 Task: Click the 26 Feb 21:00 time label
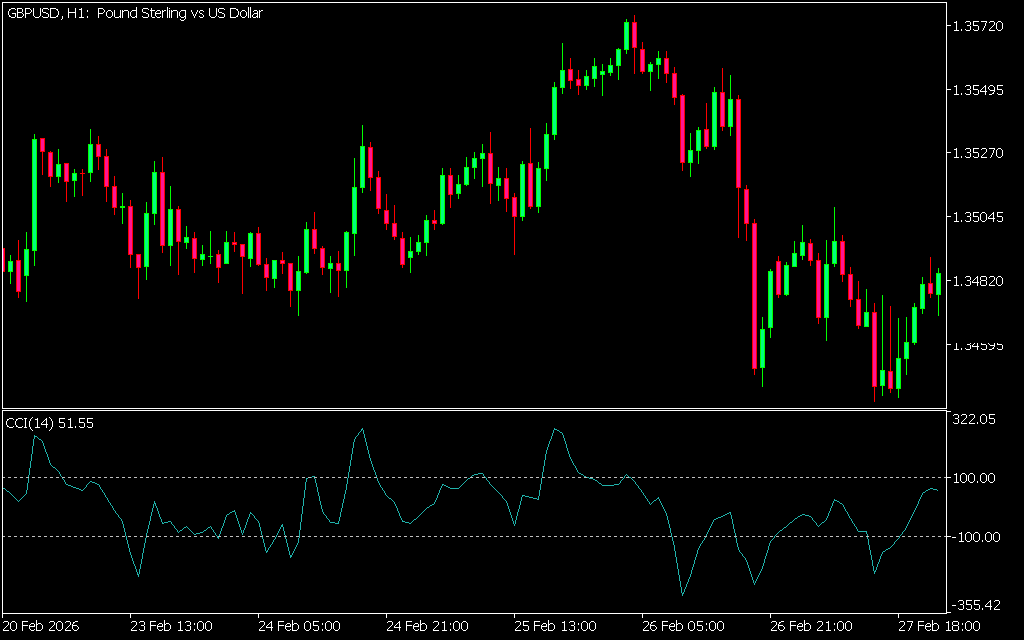coord(811,627)
